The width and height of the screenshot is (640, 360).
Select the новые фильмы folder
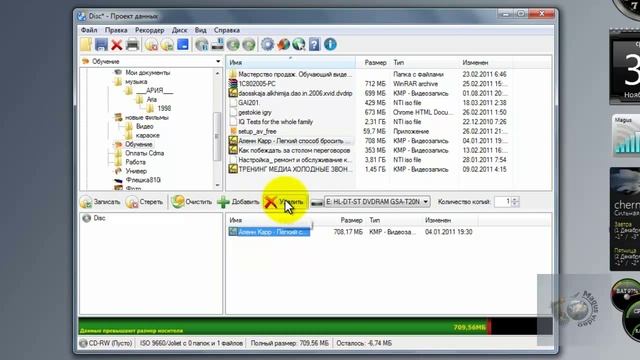click(x=147, y=118)
